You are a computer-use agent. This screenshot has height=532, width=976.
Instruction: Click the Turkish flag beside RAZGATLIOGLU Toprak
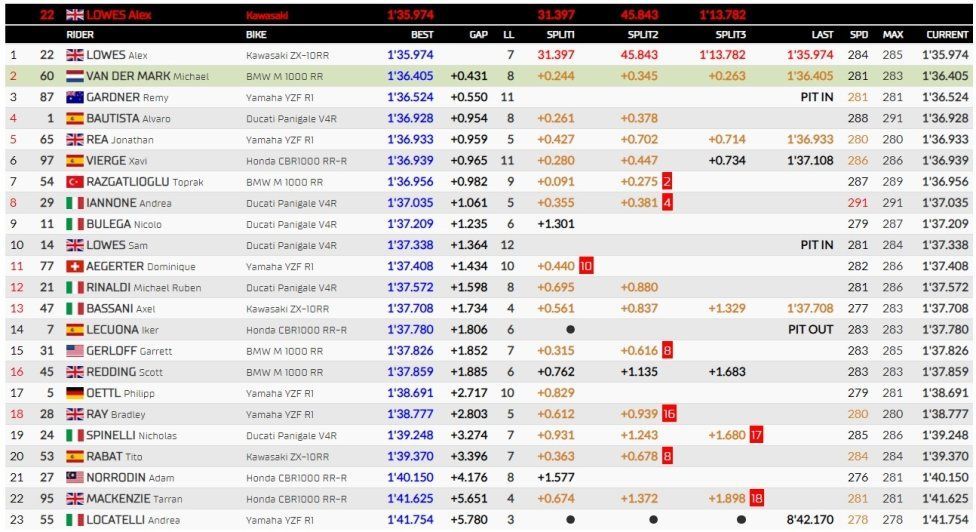coord(75,182)
